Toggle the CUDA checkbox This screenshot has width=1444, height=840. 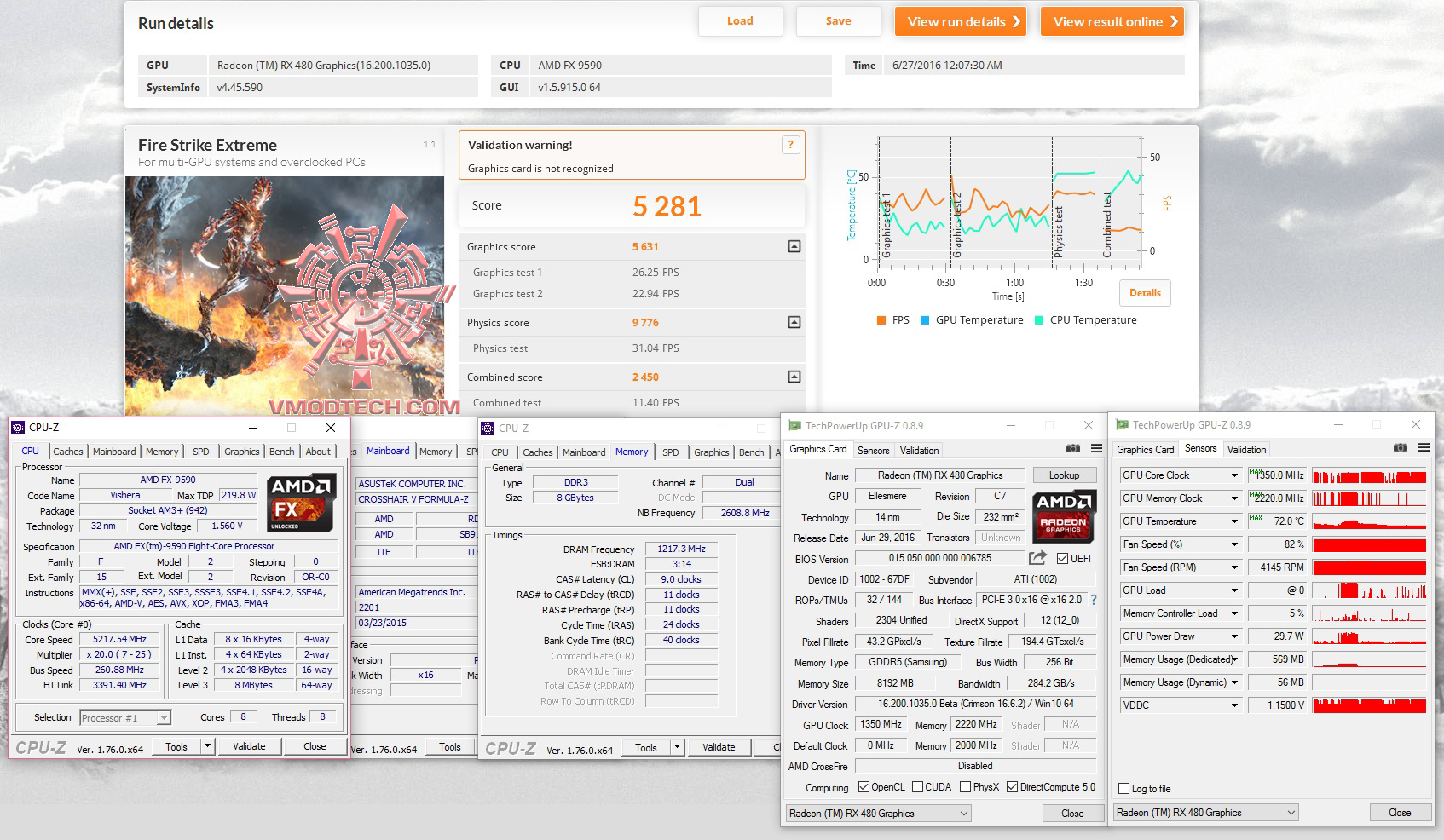tap(918, 787)
